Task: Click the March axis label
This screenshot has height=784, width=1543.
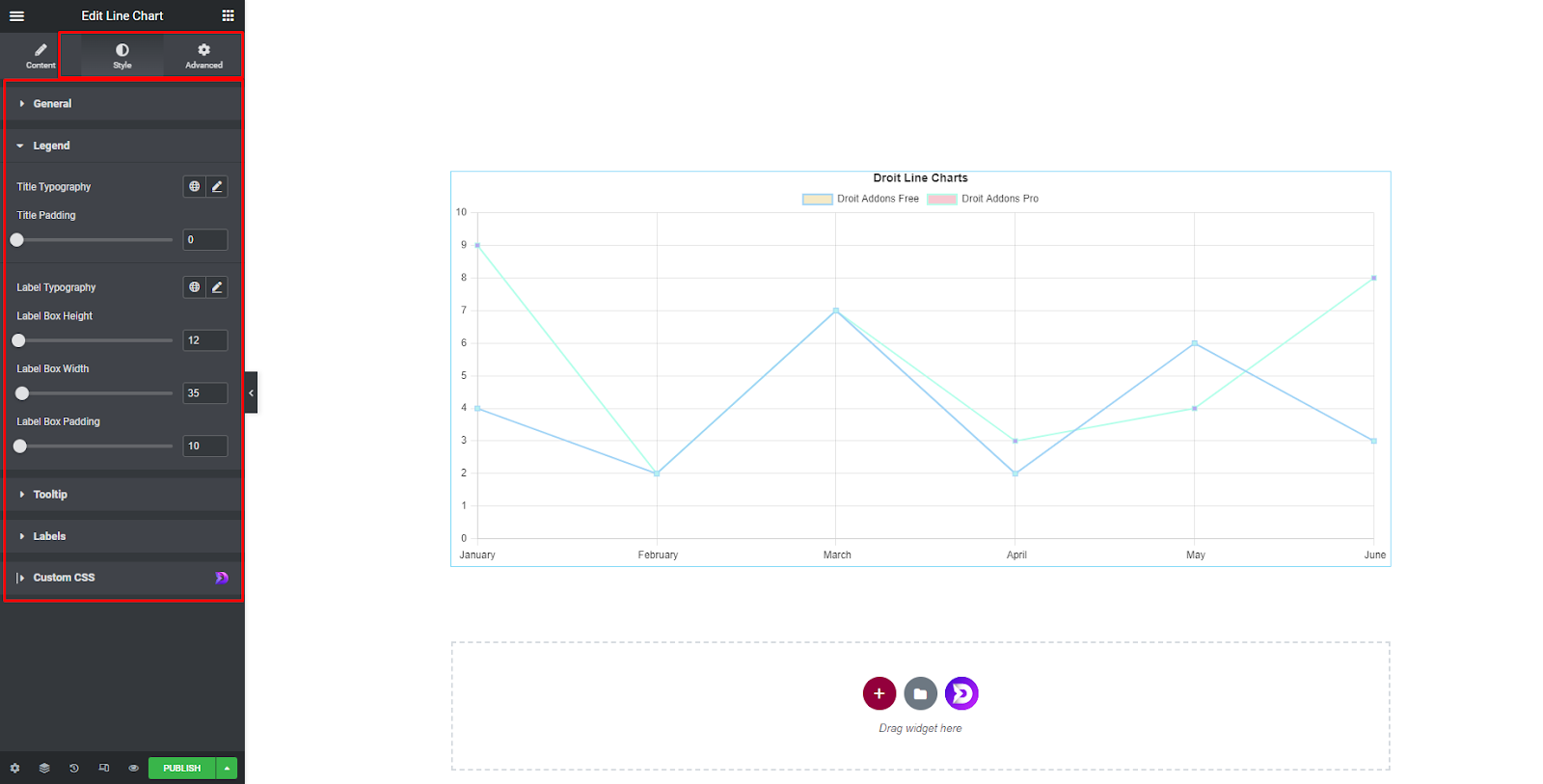Action: click(x=837, y=554)
